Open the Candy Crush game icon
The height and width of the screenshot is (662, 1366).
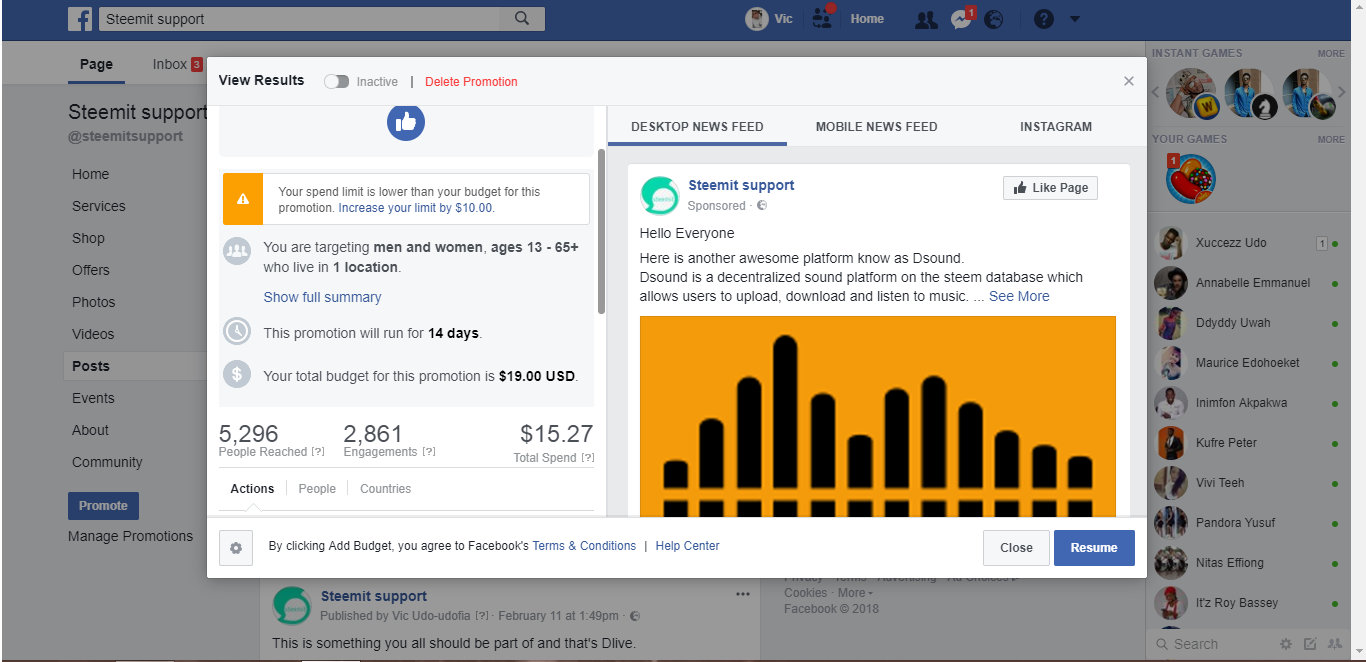pyautogui.click(x=1190, y=179)
